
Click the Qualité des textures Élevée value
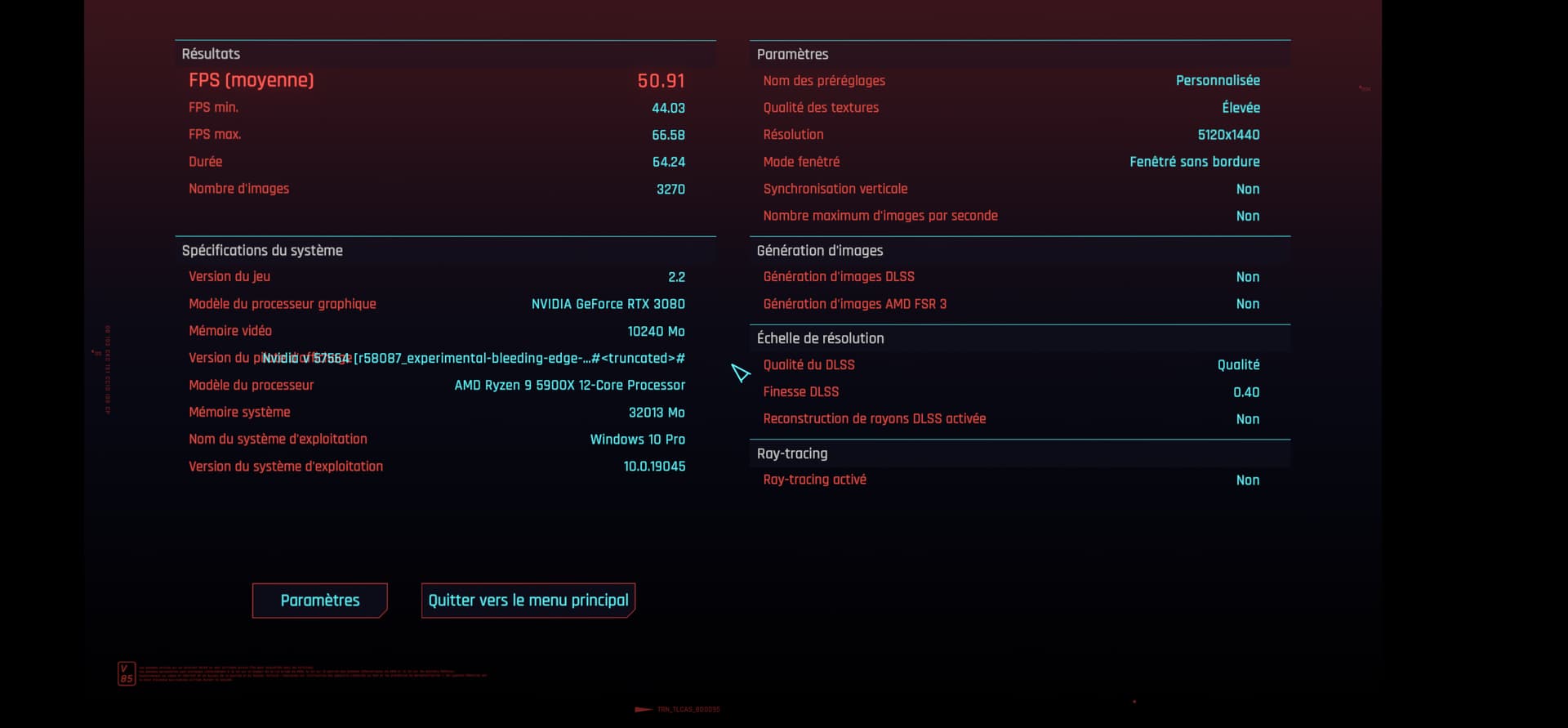pos(1240,108)
